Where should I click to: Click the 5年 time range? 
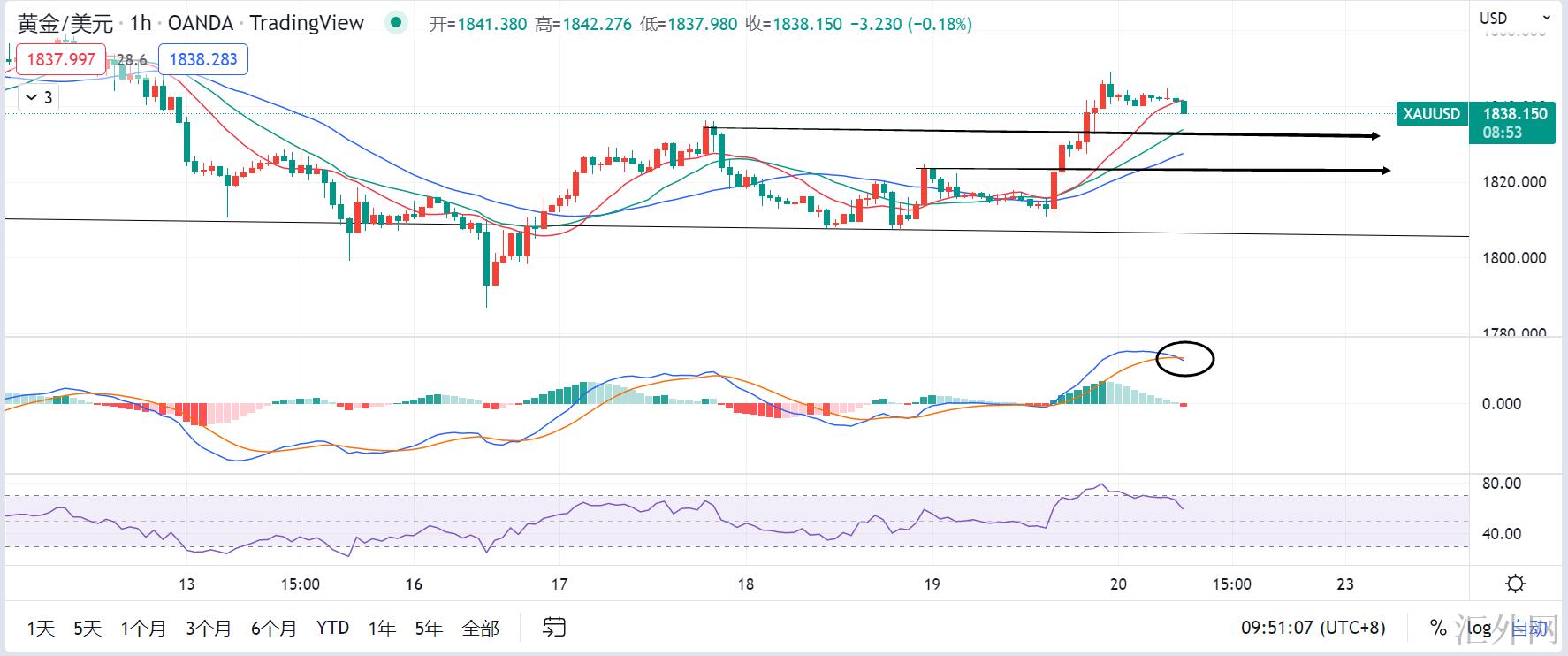click(429, 628)
